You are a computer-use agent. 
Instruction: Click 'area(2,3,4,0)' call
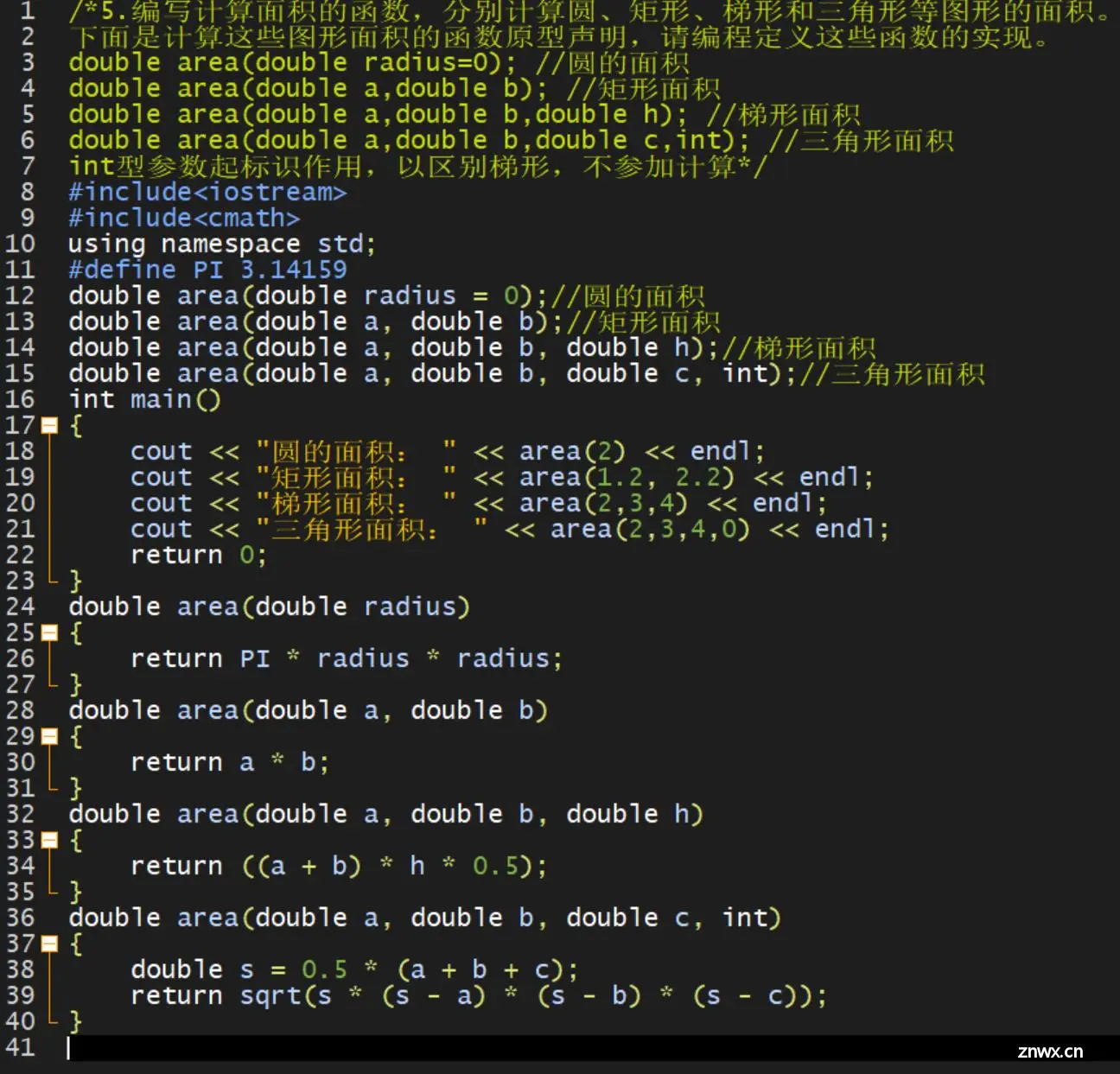[650, 529]
